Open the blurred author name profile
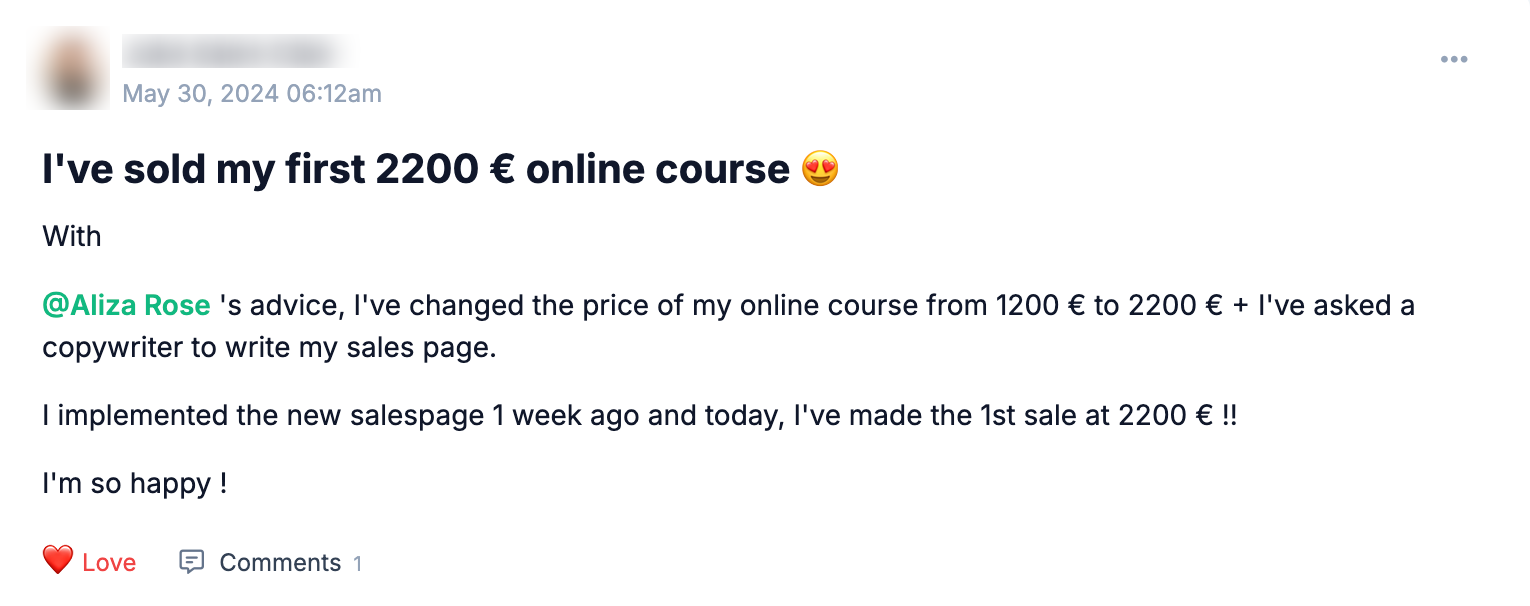The width and height of the screenshot is (1530, 606). point(238,50)
